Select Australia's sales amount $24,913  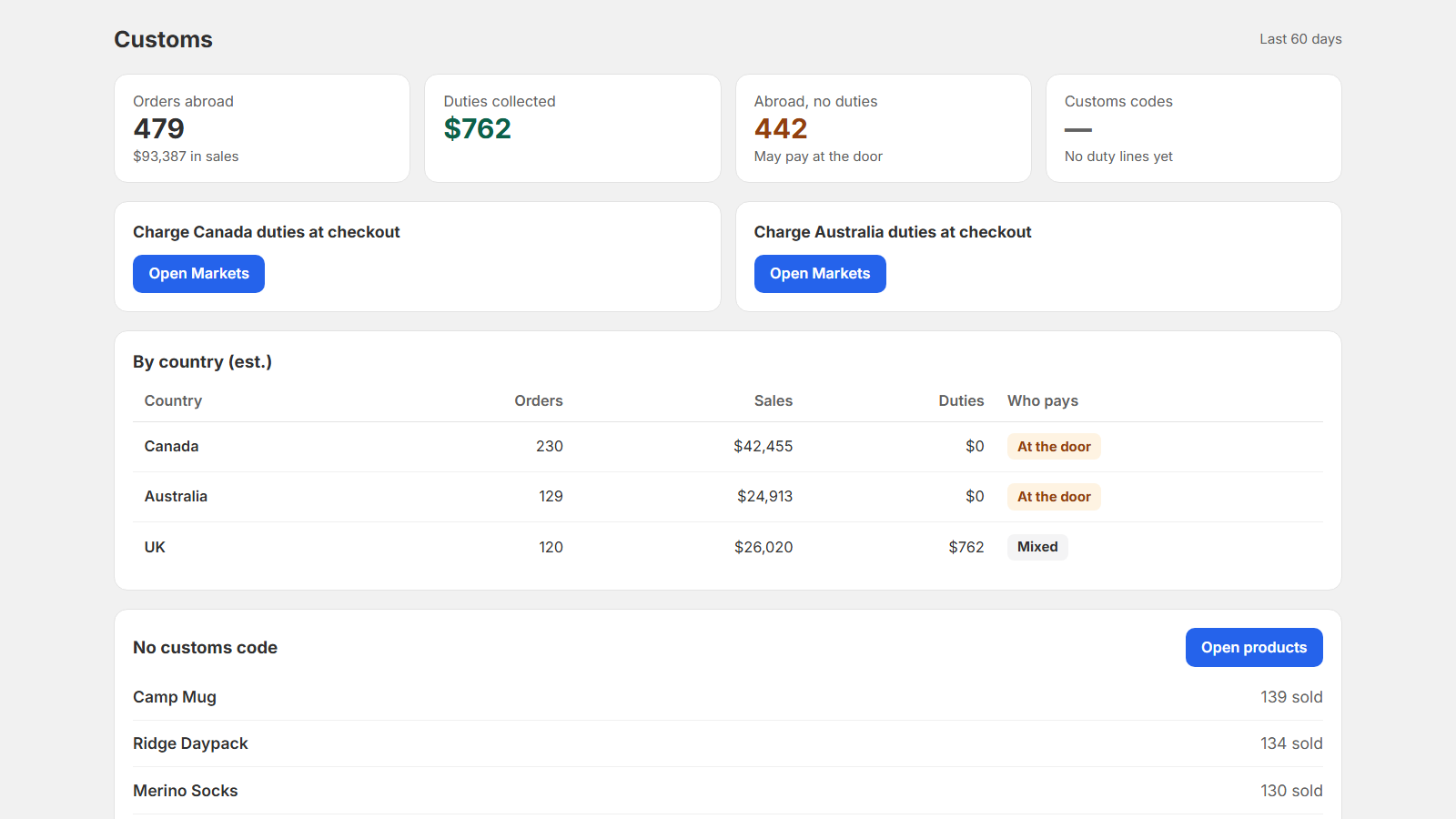coord(765,496)
